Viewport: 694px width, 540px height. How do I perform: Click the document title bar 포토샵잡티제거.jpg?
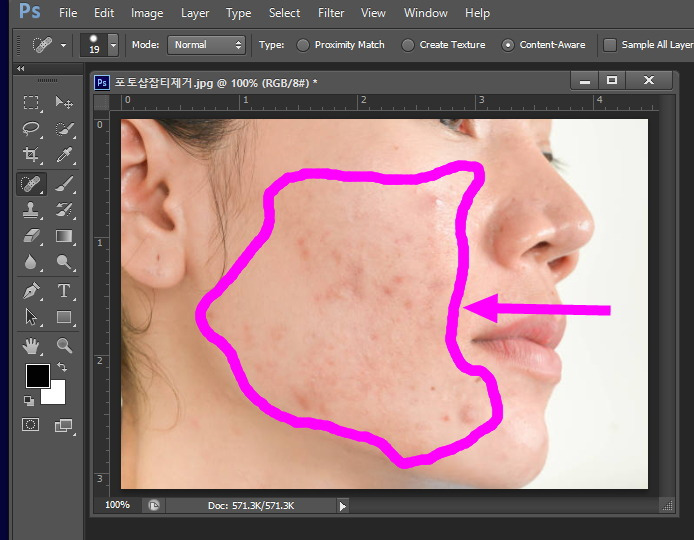(216, 83)
